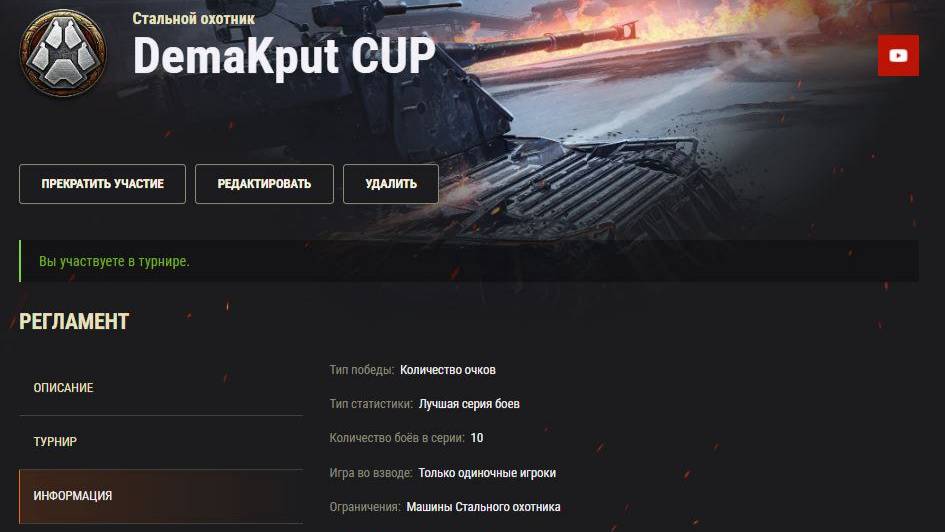Select the Количество очков value

coord(448,370)
